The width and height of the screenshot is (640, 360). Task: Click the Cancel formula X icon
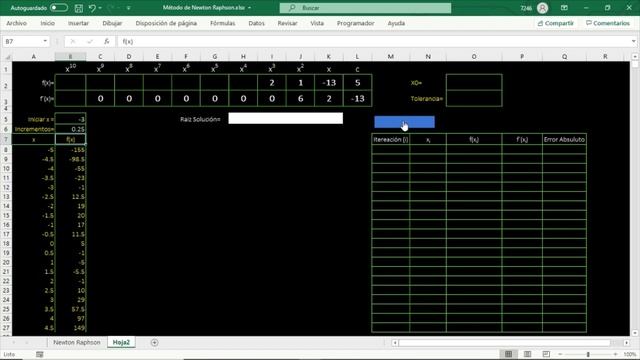click(73, 41)
